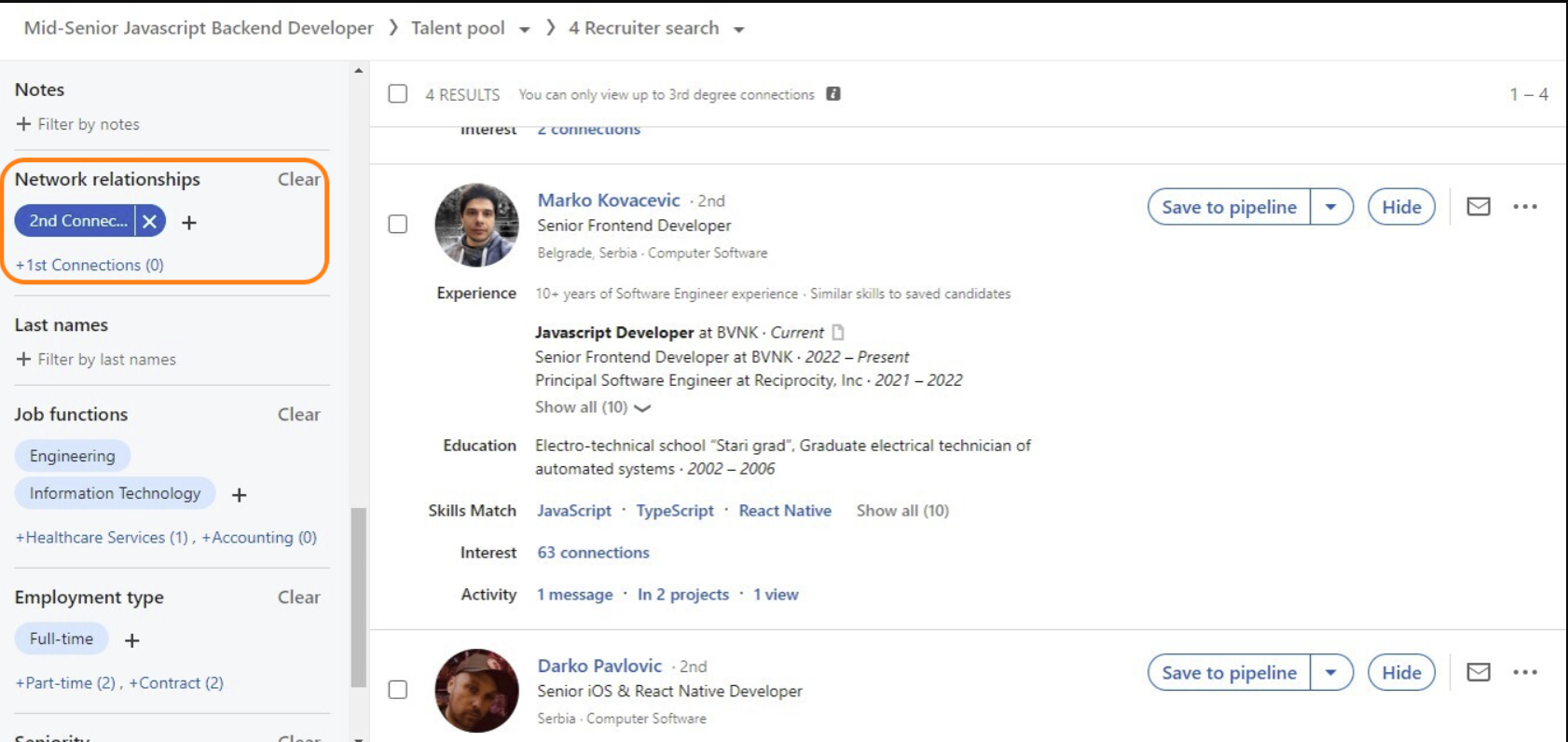Open the more options menu for Darko Pavlovic
The height and width of the screenshot is (742, 1568).
[1525, 672]
